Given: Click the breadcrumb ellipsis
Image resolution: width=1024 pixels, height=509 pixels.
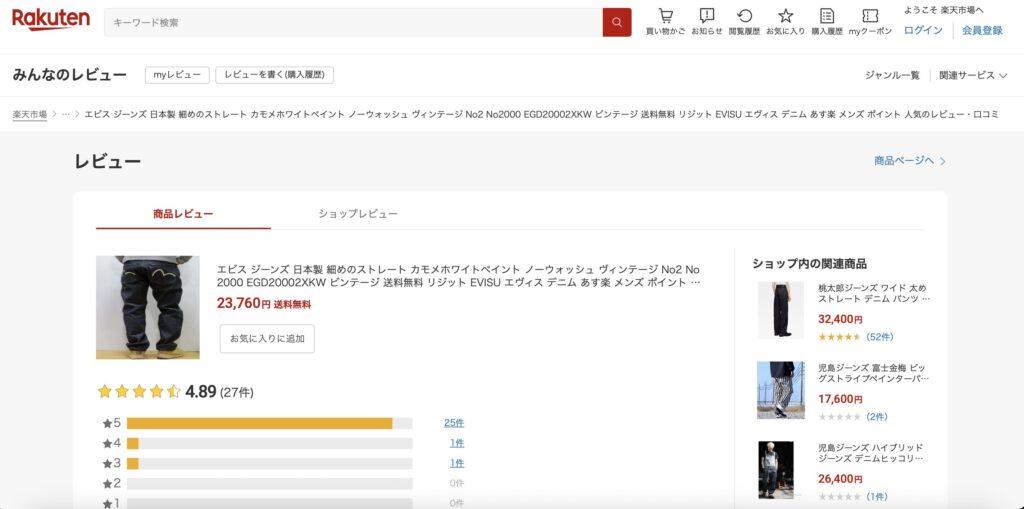Looking at the screenshot, I should [65, 114].
